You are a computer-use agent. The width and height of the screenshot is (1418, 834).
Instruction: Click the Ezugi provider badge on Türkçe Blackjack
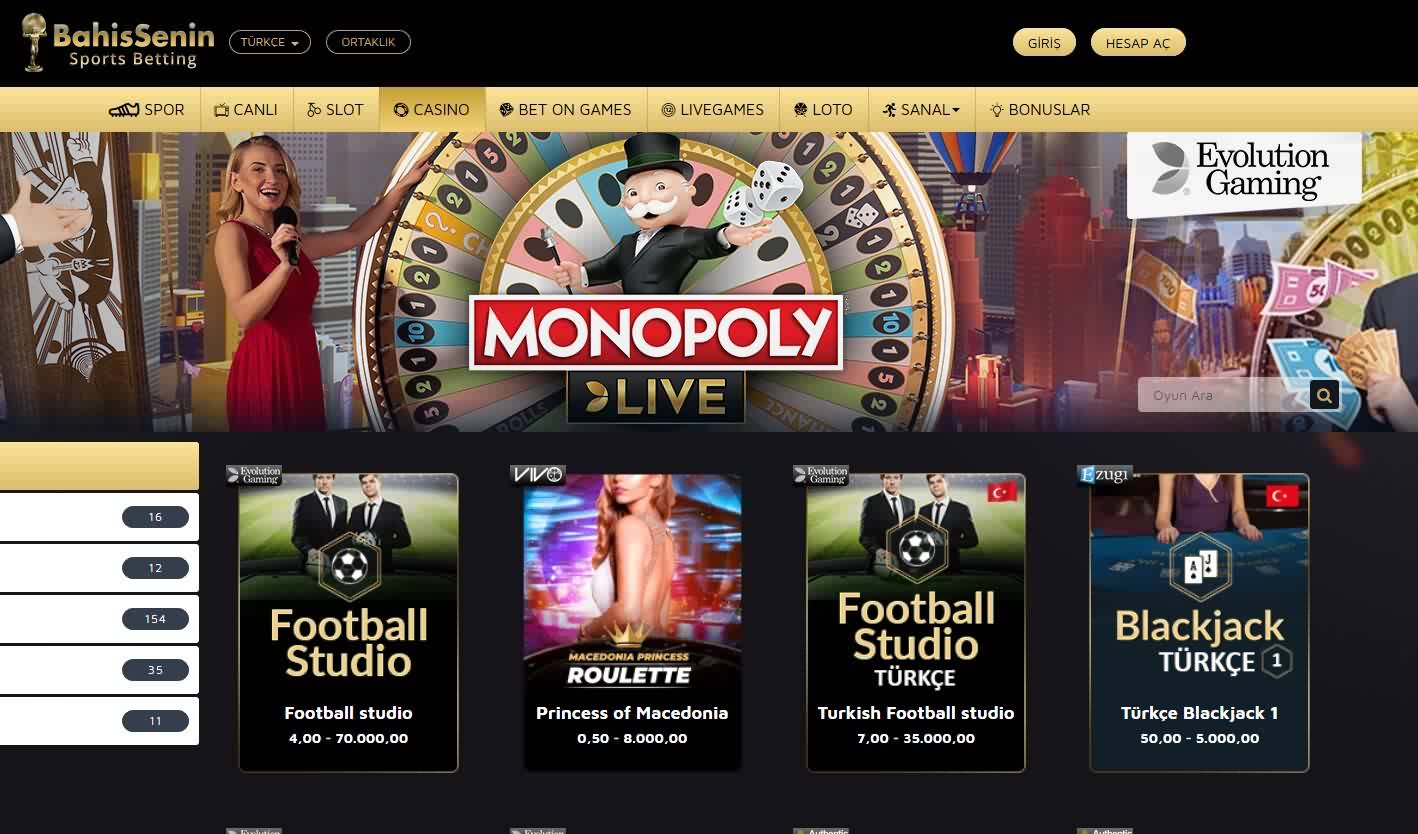pos(1104,475)
